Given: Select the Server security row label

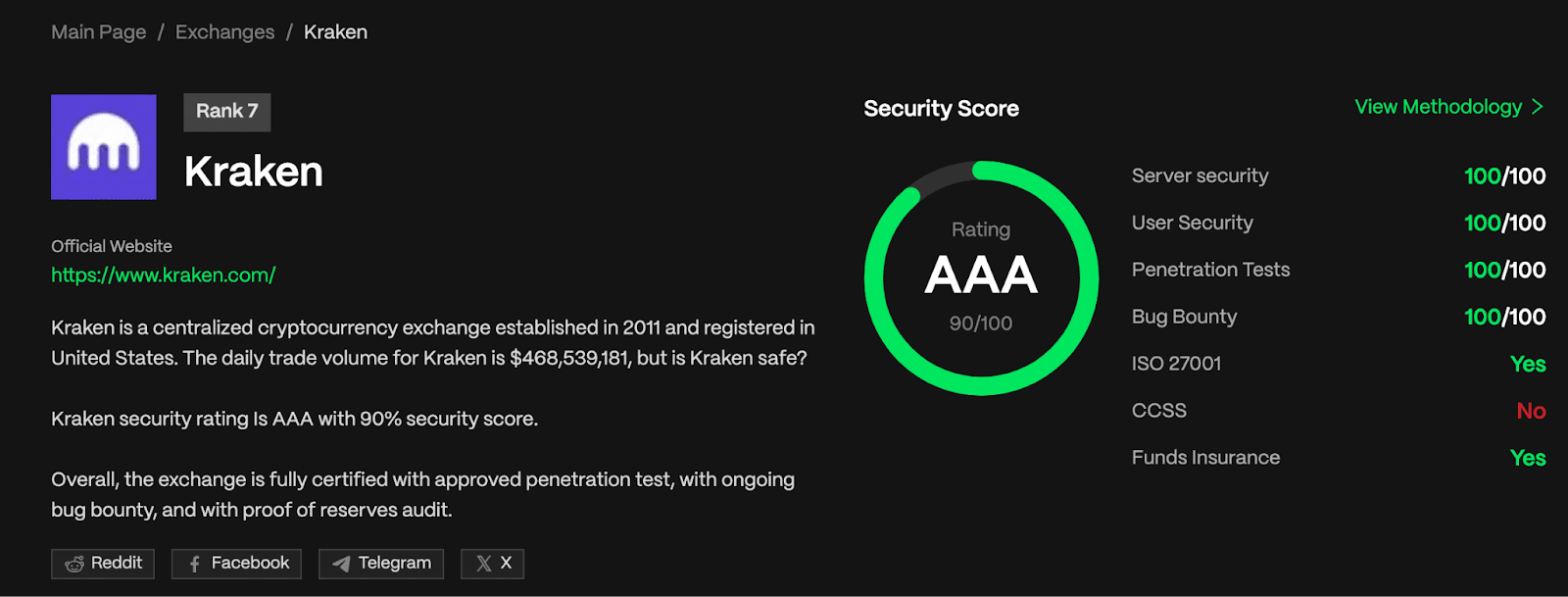Looking at the screenshot, I should tap(1200, 175).
